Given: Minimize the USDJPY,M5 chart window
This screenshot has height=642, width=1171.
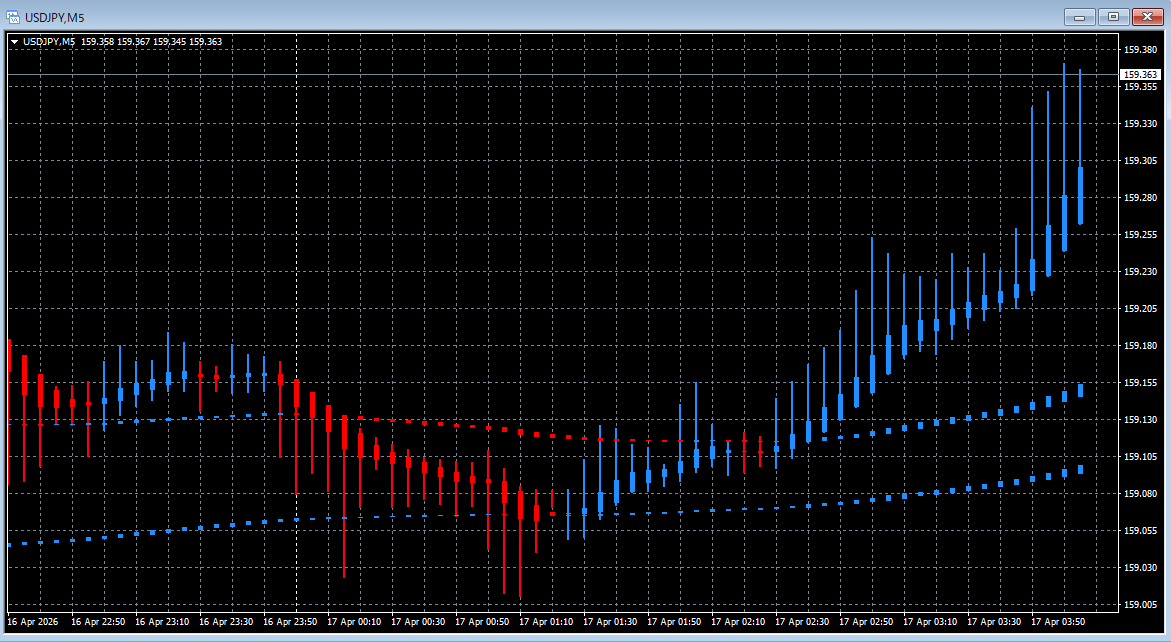Looking at the screenshot, I should click(1080, 16).
